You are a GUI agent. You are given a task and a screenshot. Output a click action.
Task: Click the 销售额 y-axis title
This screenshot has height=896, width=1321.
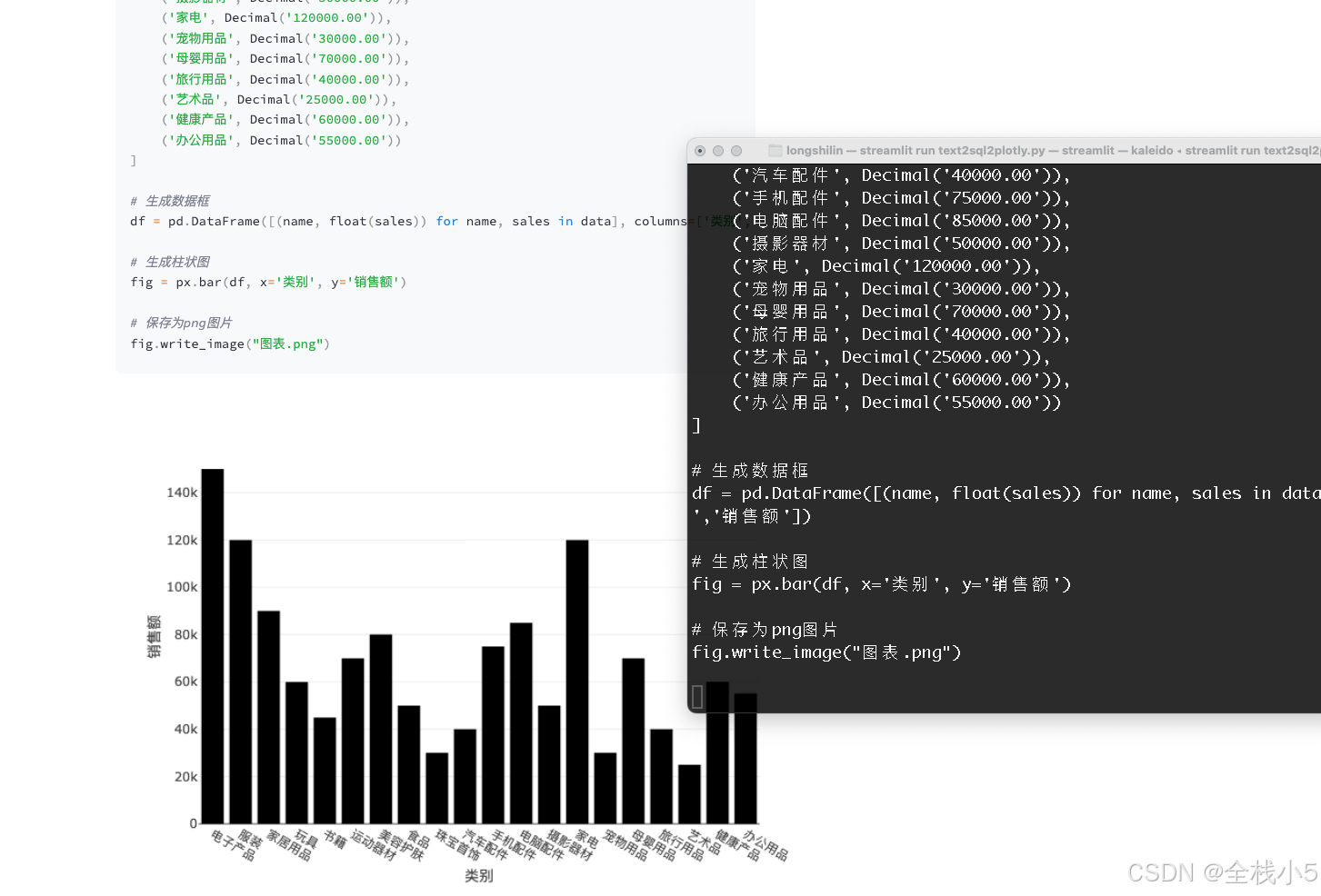[x=155, y=636]
